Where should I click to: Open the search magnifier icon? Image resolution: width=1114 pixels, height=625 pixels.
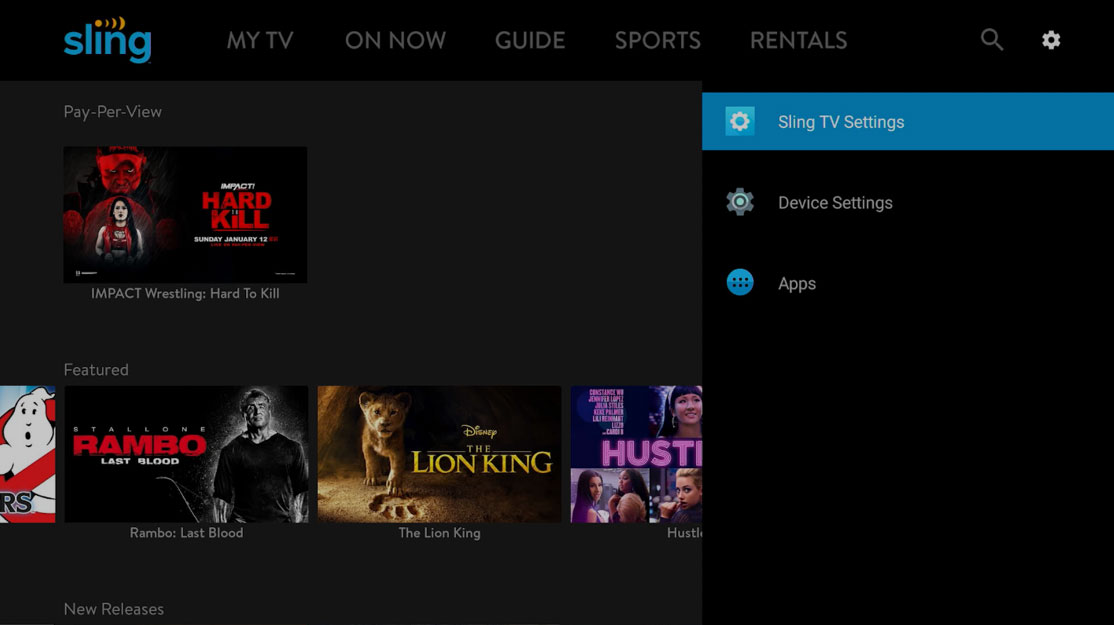[992, 40]
